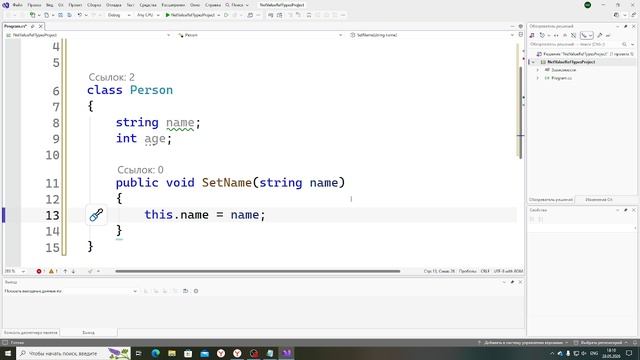The image size is (640, 360).
Task: Switch to the Обозреватель решений panel tab
Action: click(x=551, y=200)
